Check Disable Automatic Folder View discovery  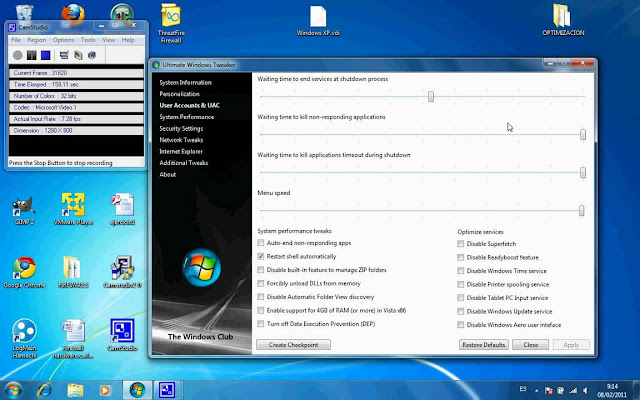coord(260,297)
